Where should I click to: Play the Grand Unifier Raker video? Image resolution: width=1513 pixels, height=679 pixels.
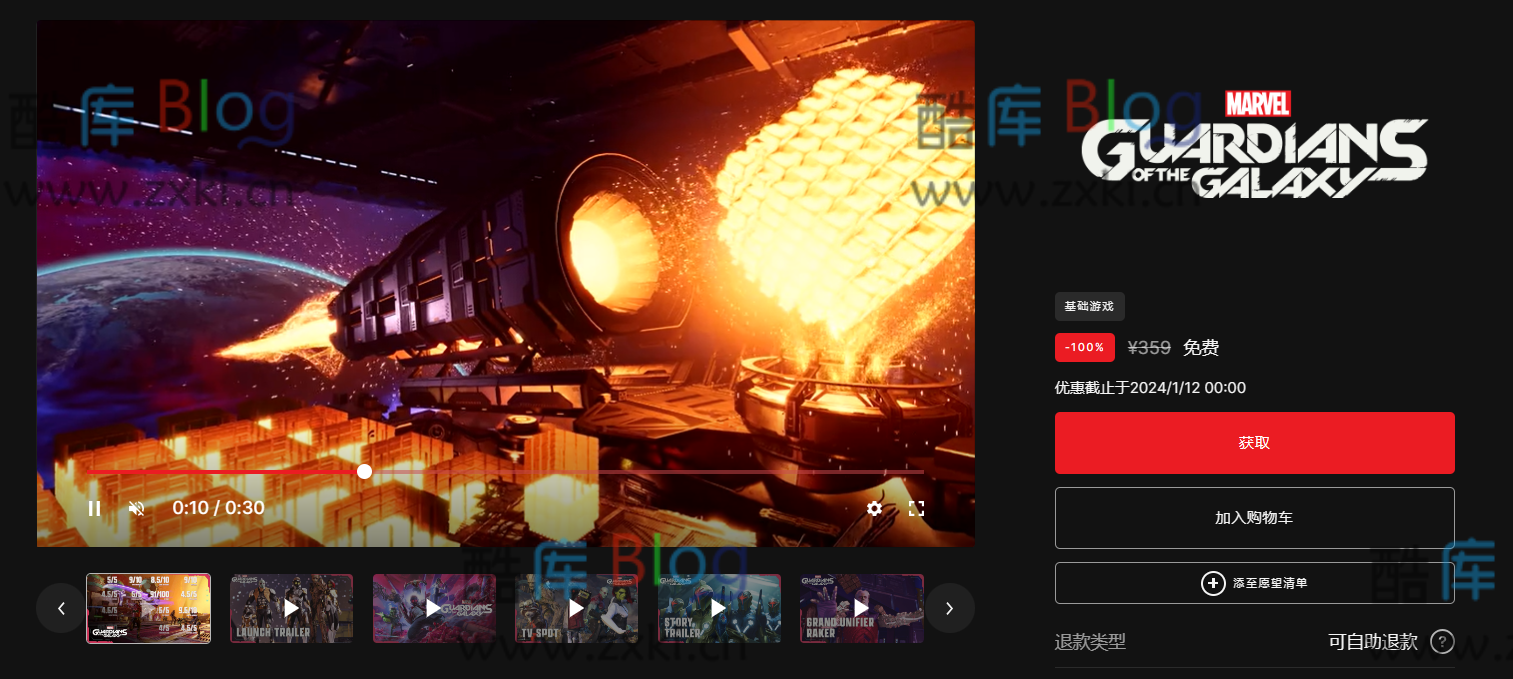pyautogui.click(x=861, y=608)
